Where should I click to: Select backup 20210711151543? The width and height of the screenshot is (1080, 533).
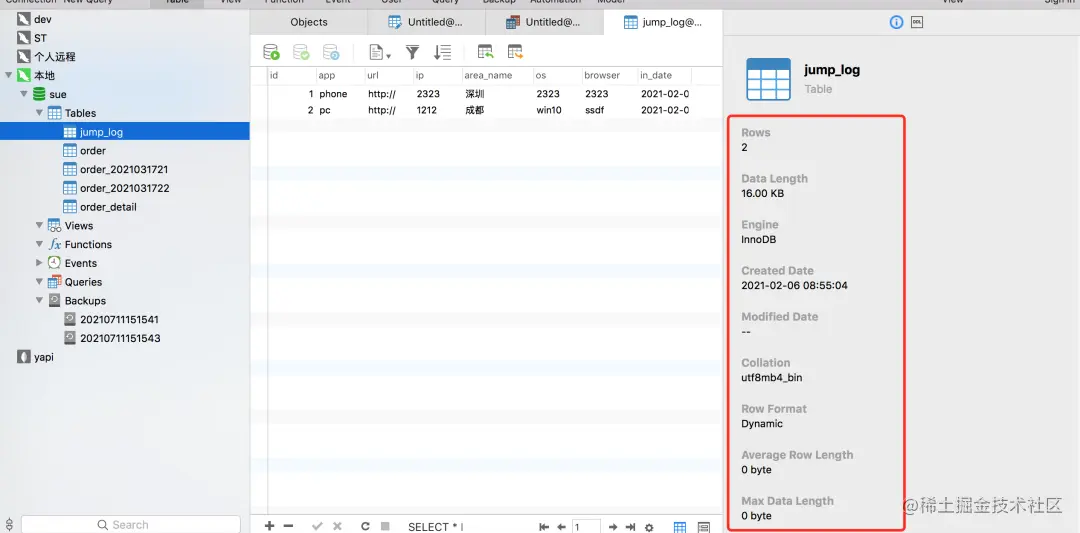[x=120, y=338]
